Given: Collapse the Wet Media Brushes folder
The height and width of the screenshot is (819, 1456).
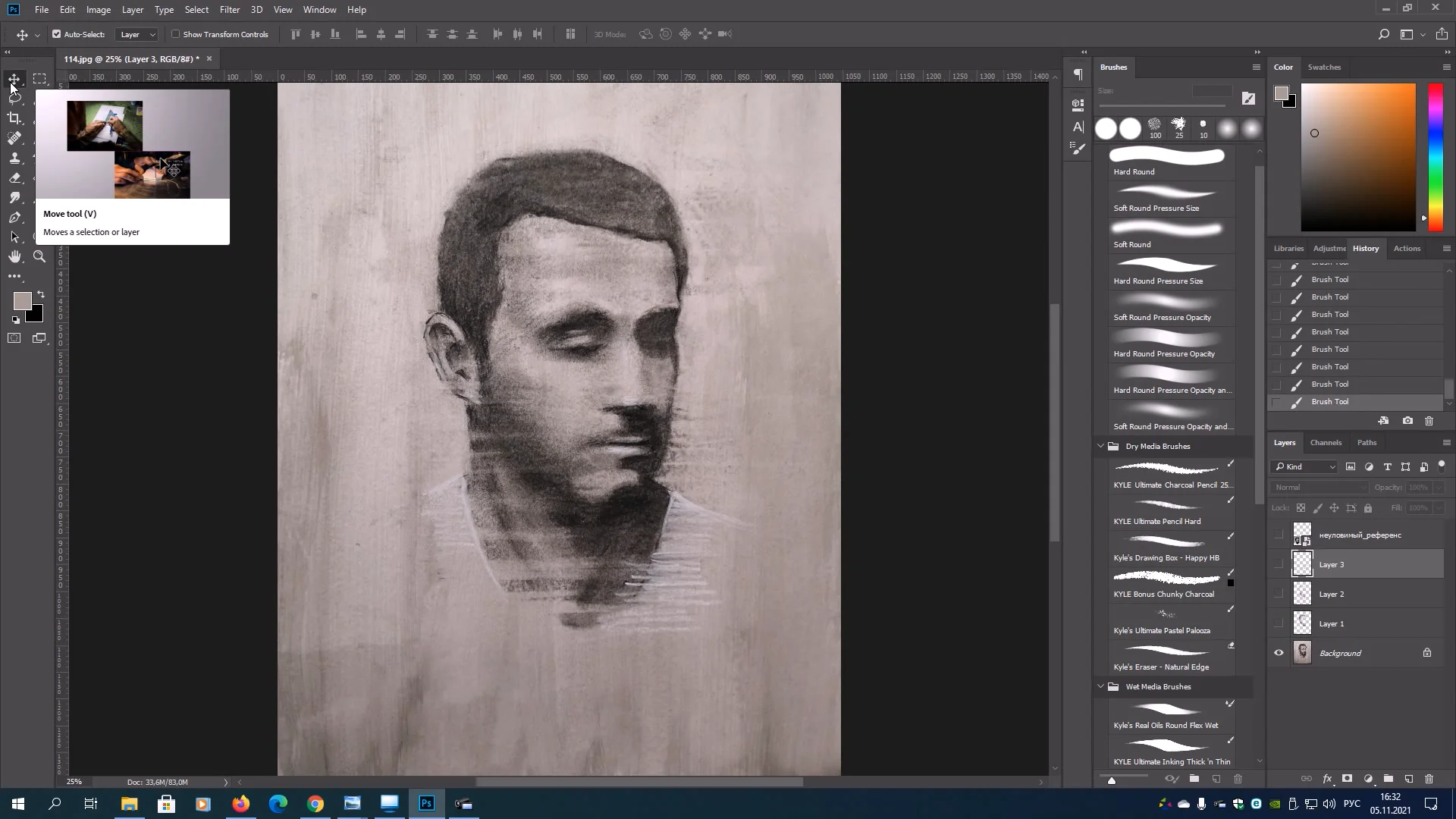Looking at the screenshot, I should (1100, 686).
